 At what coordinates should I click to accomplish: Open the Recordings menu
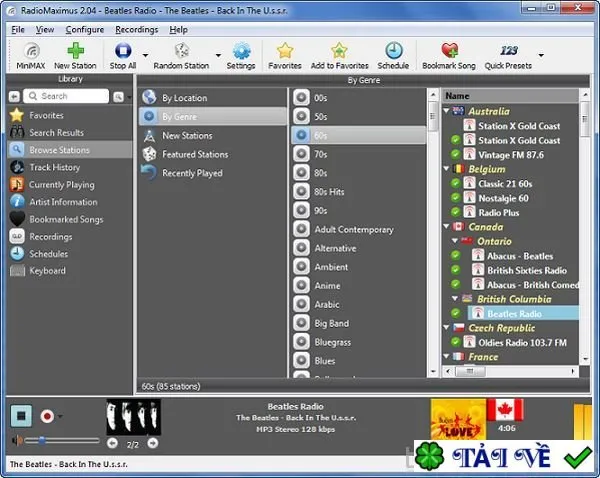point(137,29)
